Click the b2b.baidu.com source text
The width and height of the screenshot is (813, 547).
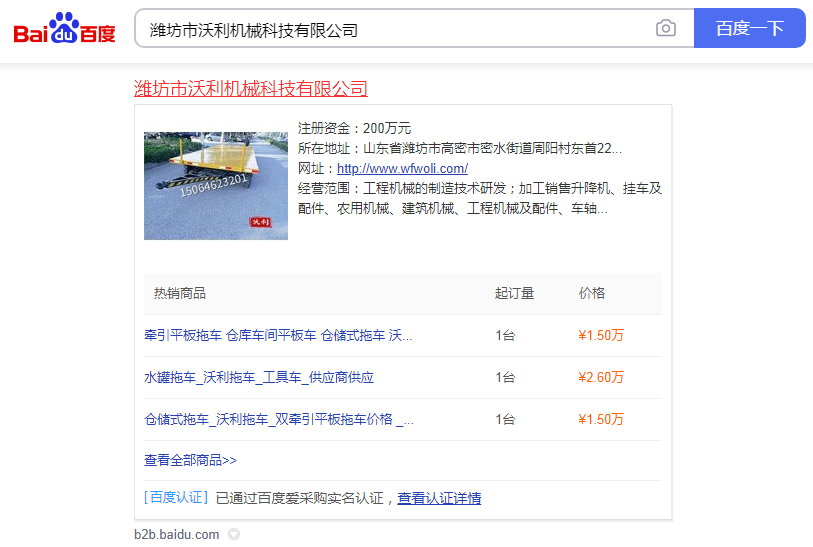[177, 535]
